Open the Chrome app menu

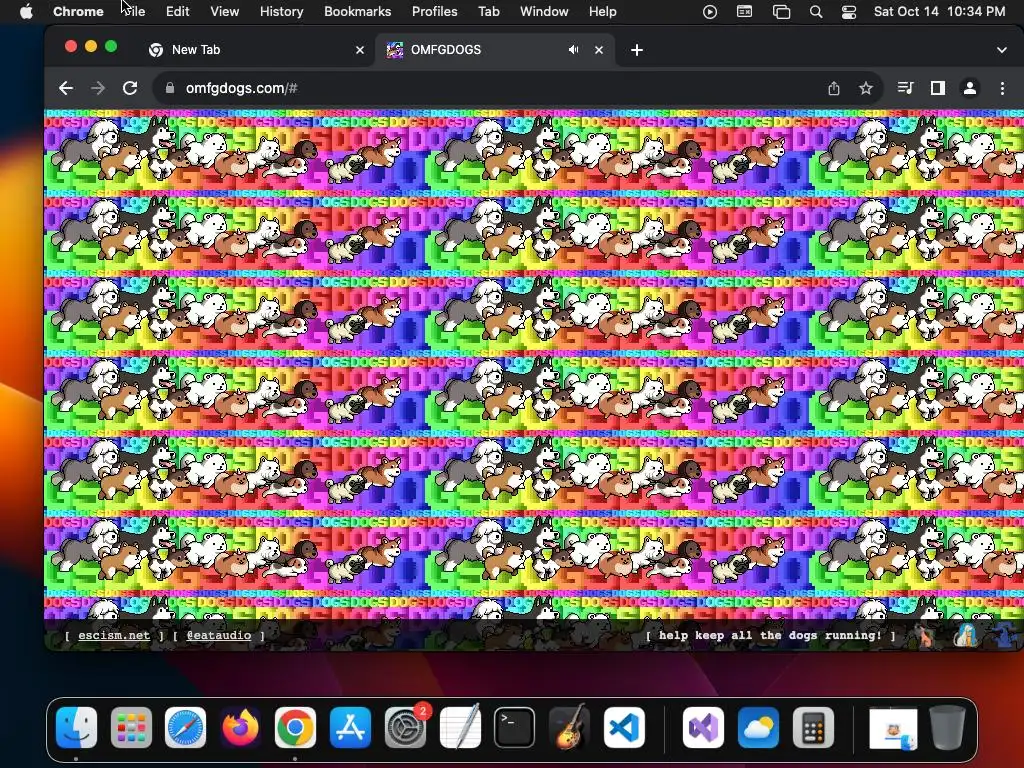[78, 12]
